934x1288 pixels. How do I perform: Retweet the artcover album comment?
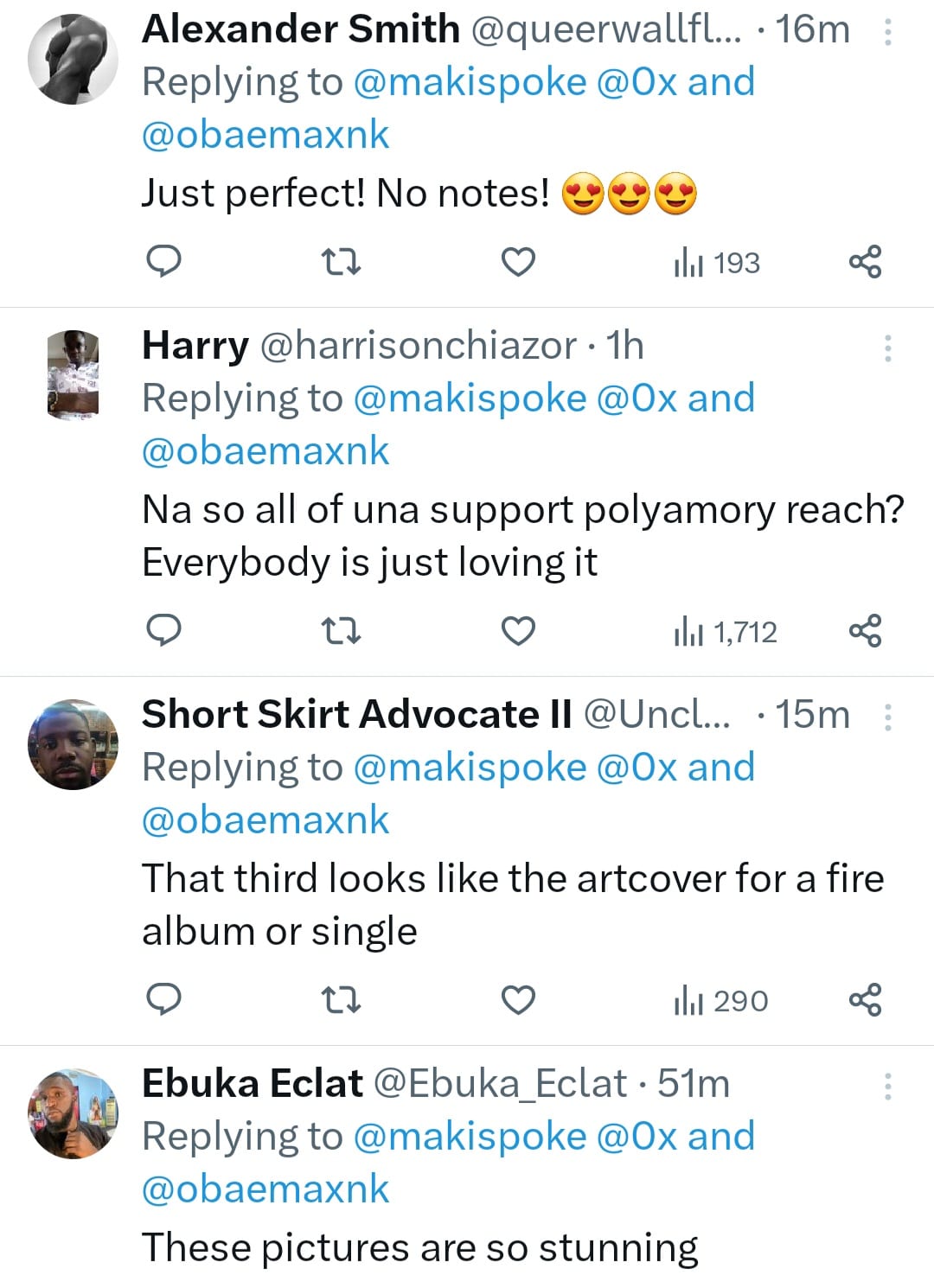click(x=341, y=1000)
